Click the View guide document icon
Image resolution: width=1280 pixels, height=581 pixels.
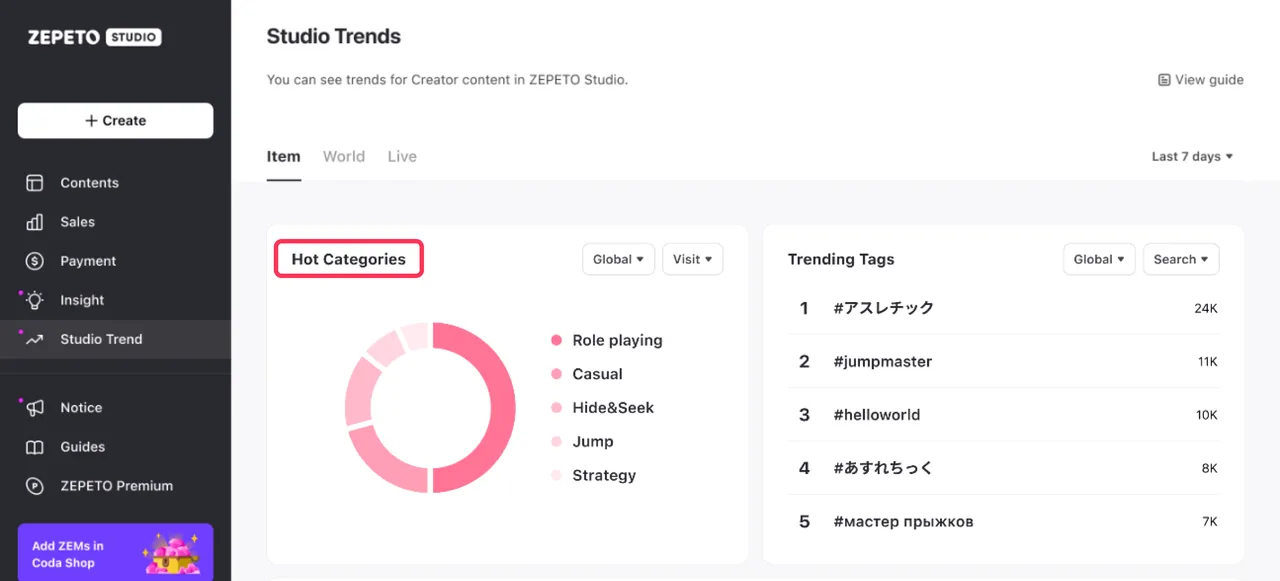click(x=1164, y=79)
